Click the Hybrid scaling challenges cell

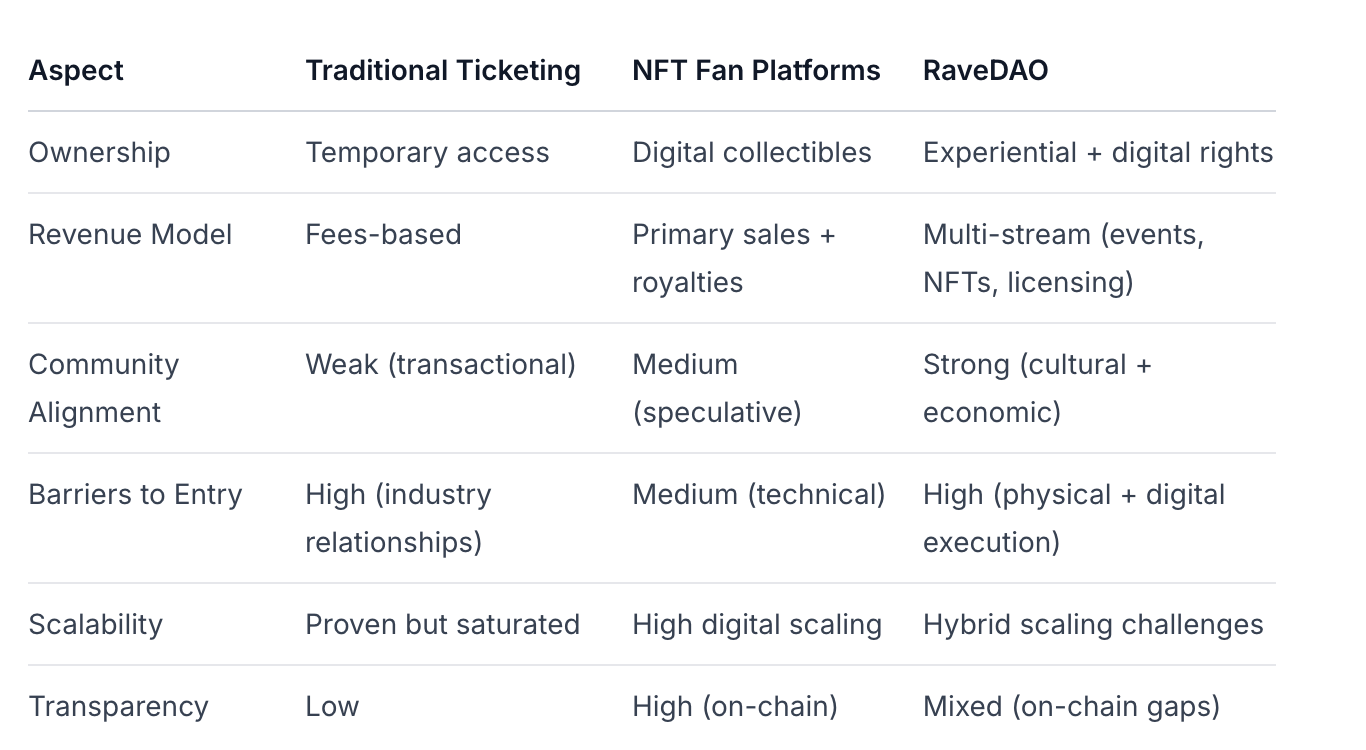[x=1092, y=625]
